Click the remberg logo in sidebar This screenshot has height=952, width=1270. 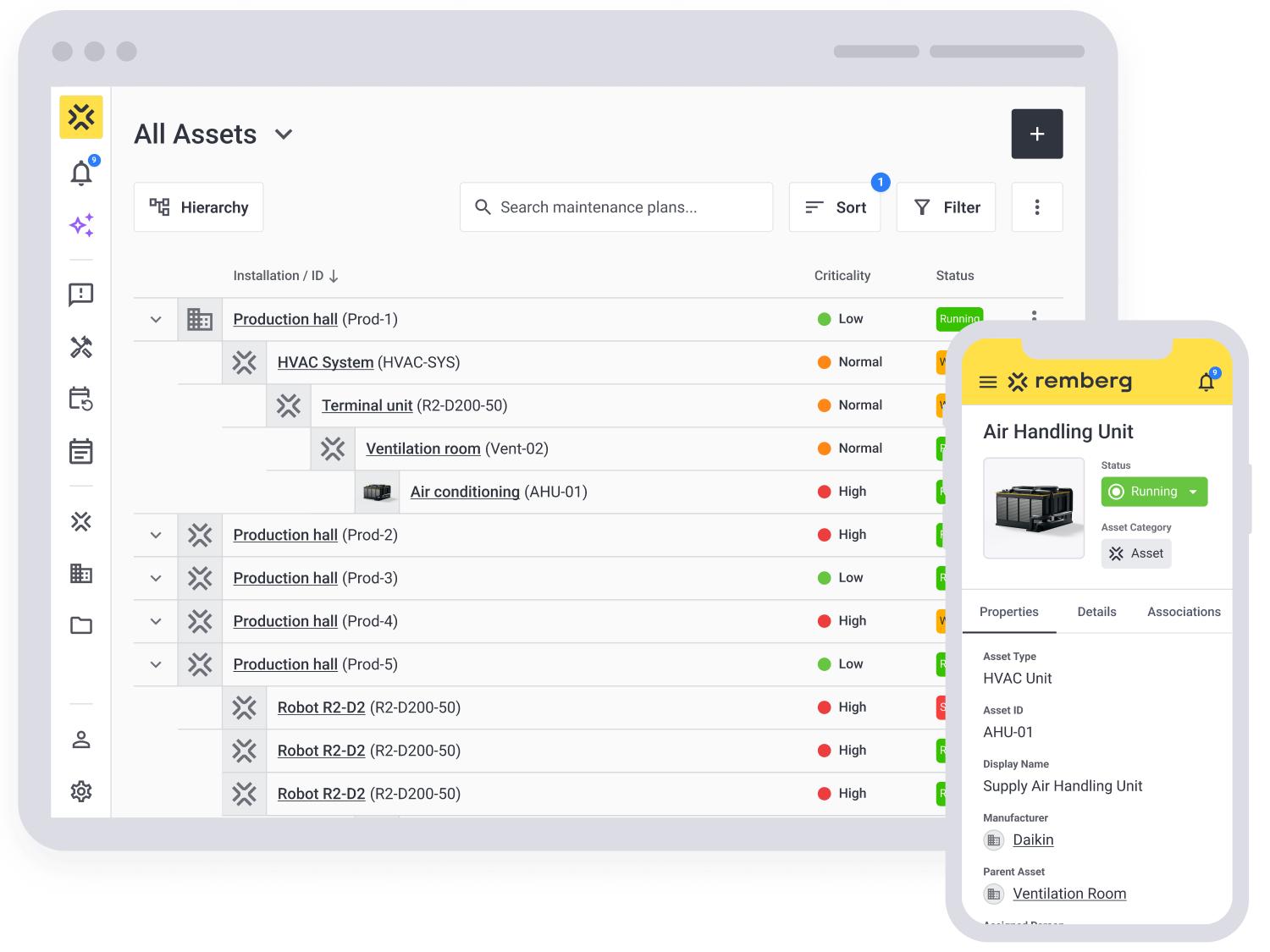coord(81,117)
